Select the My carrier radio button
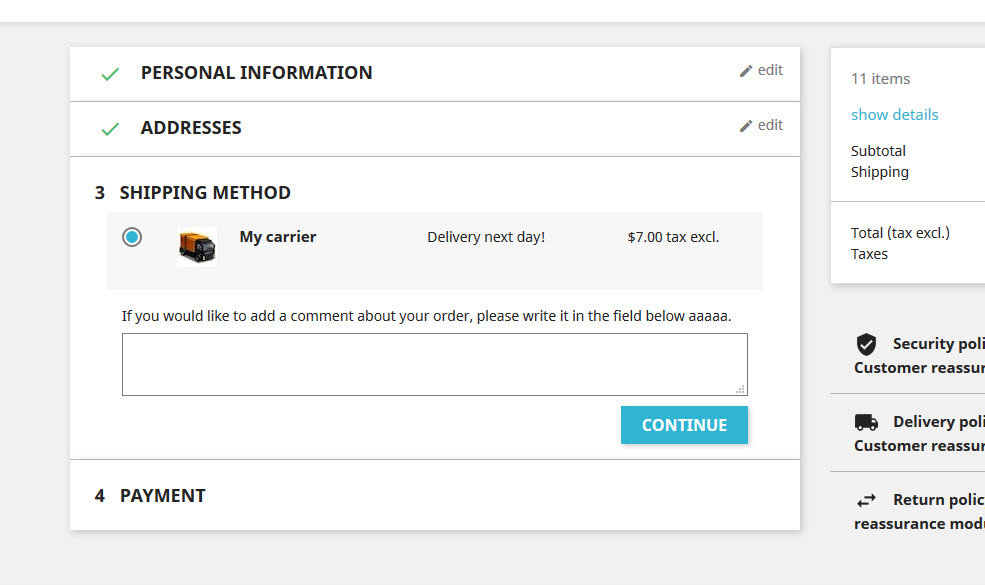Screen dimensions: 985x585 pyautogui.click(x=132, y=237)
